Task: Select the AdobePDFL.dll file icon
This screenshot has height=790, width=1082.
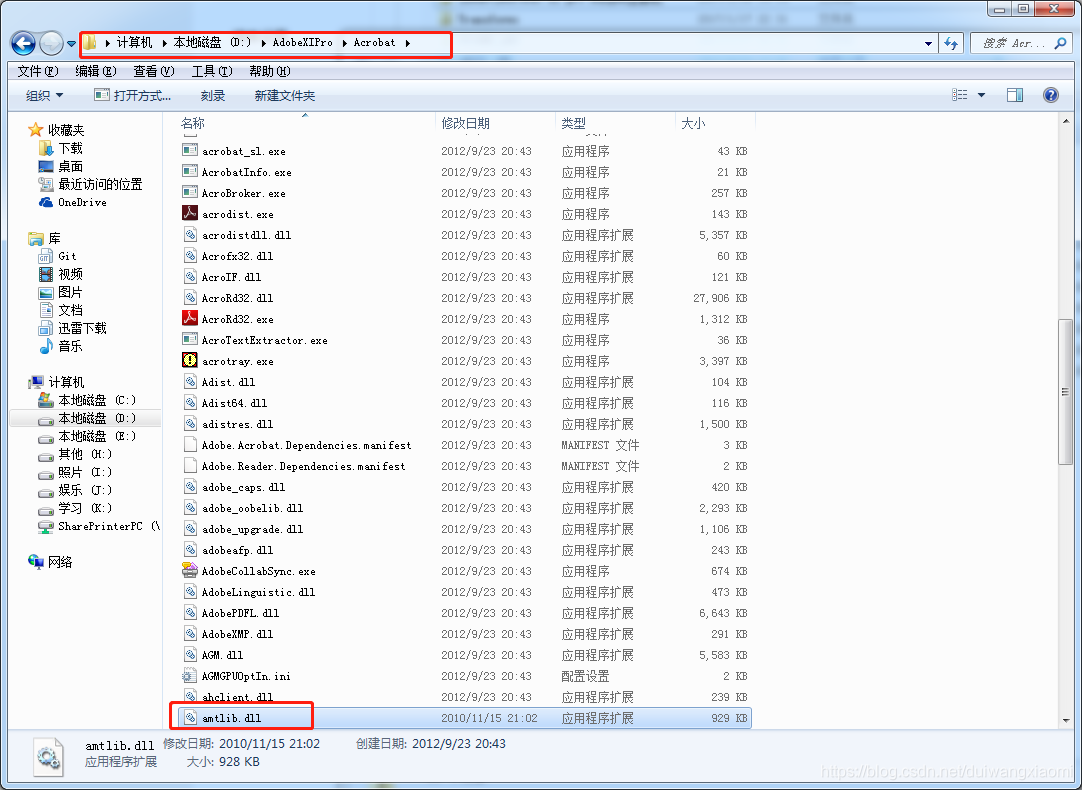Action: pos(190,613)
